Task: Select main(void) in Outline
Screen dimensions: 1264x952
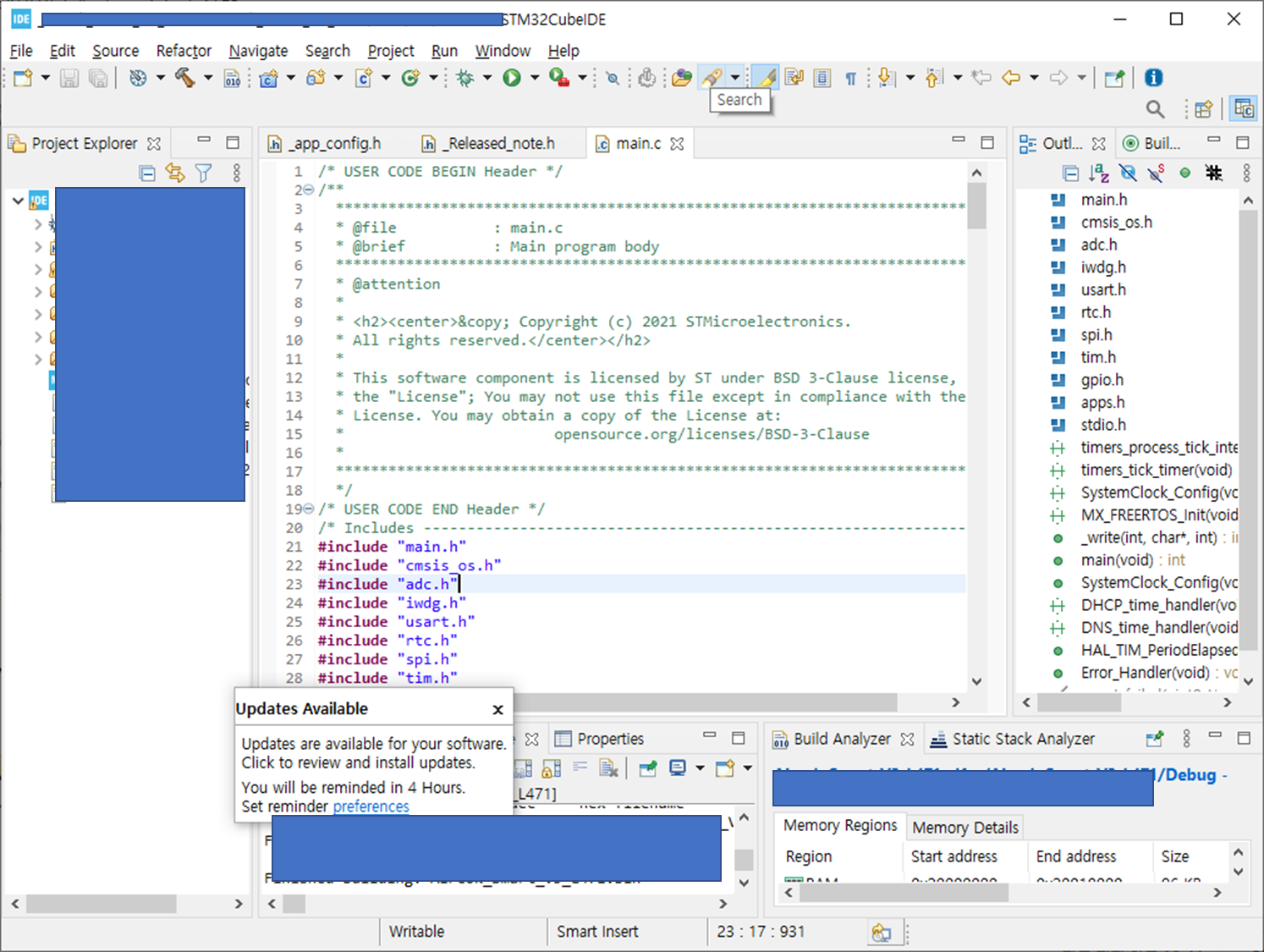Action: click(1133, 560)
